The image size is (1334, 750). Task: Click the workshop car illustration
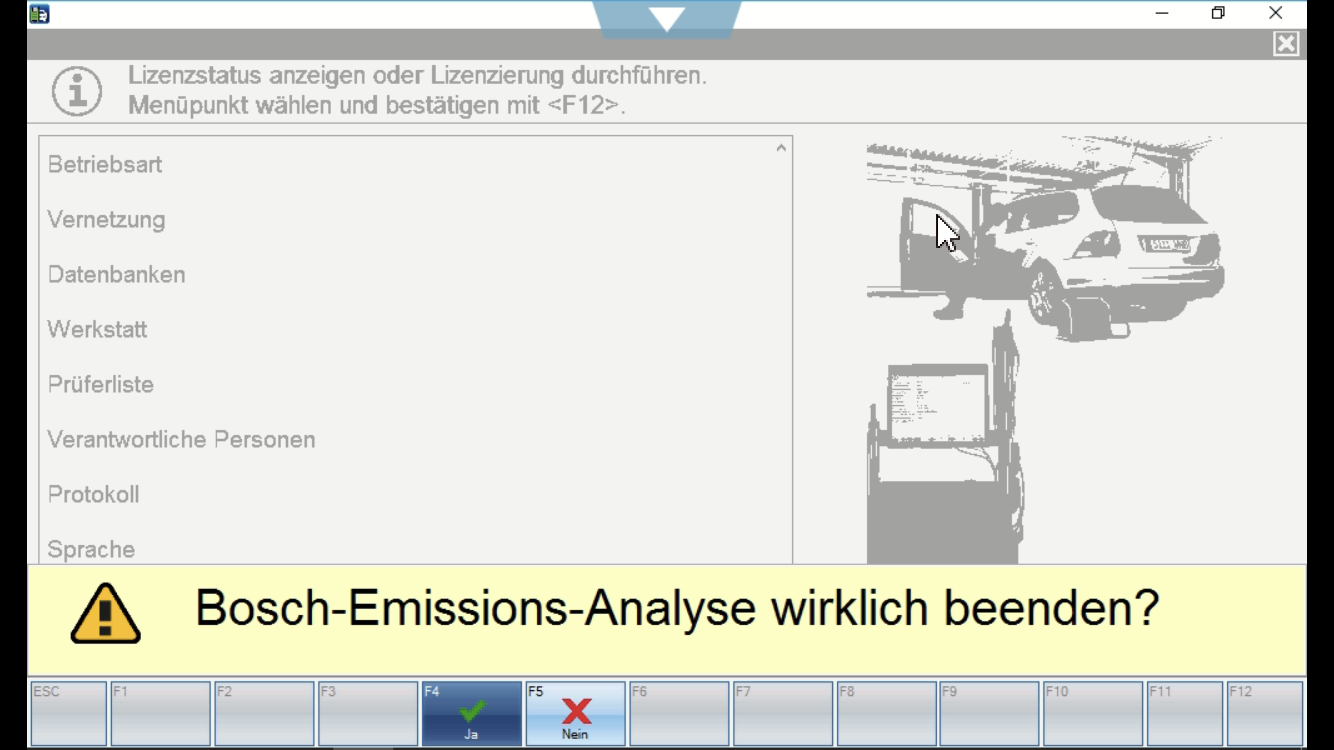pyautogui.click(x=1045, y=350)
